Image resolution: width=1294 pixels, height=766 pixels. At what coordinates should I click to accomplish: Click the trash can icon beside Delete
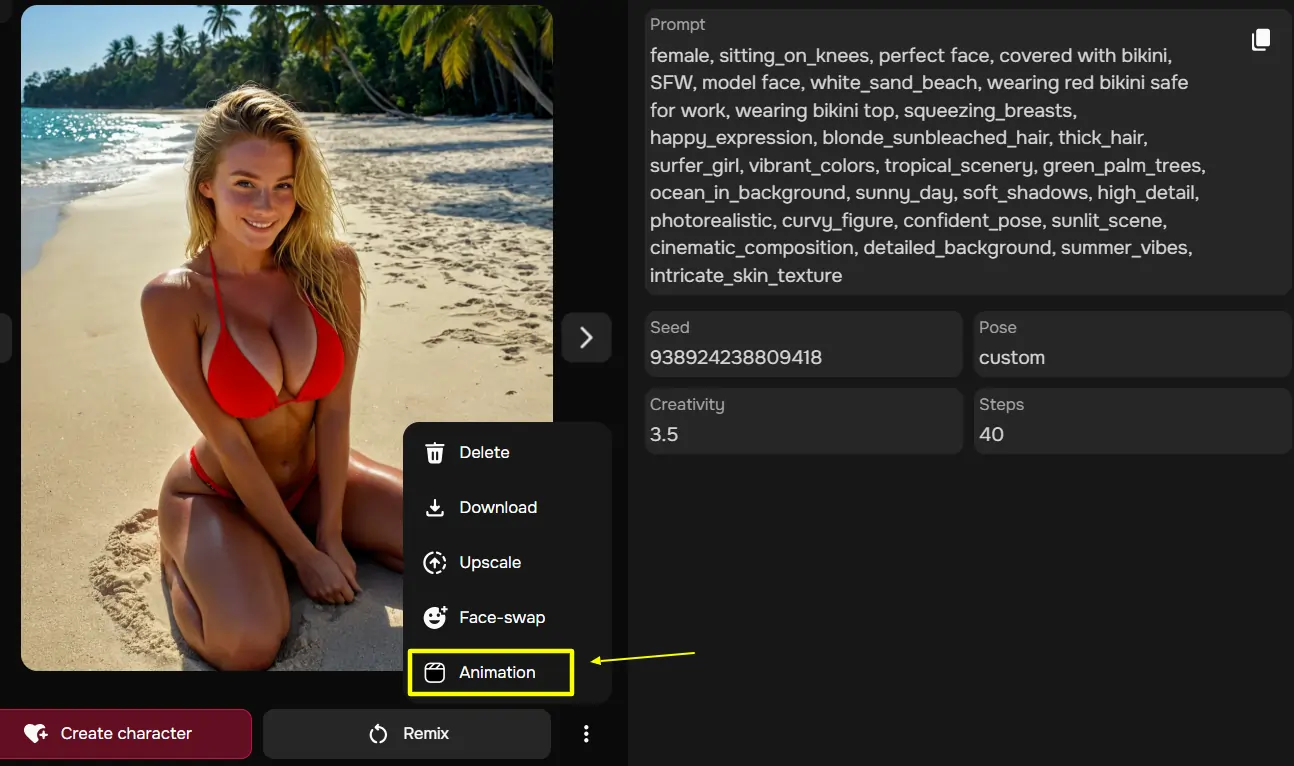pyautogui.click(x=435, y=453)
